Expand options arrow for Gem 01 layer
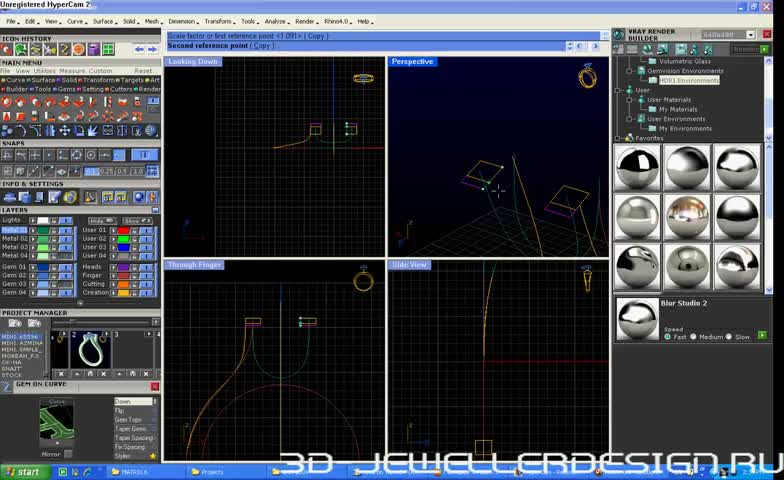 [33, 267]
